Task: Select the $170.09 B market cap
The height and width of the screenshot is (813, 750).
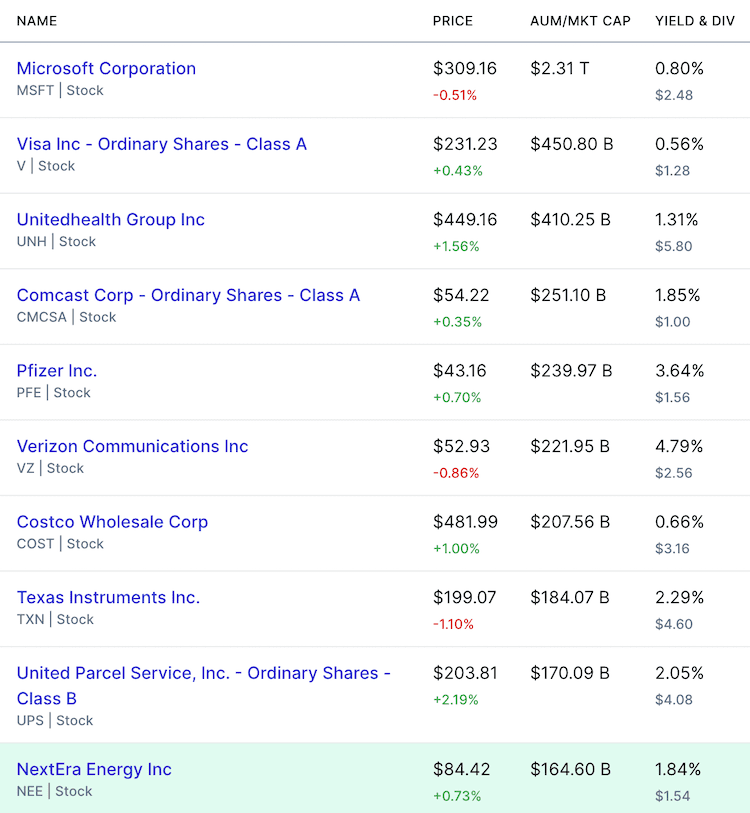Action: 570,673
